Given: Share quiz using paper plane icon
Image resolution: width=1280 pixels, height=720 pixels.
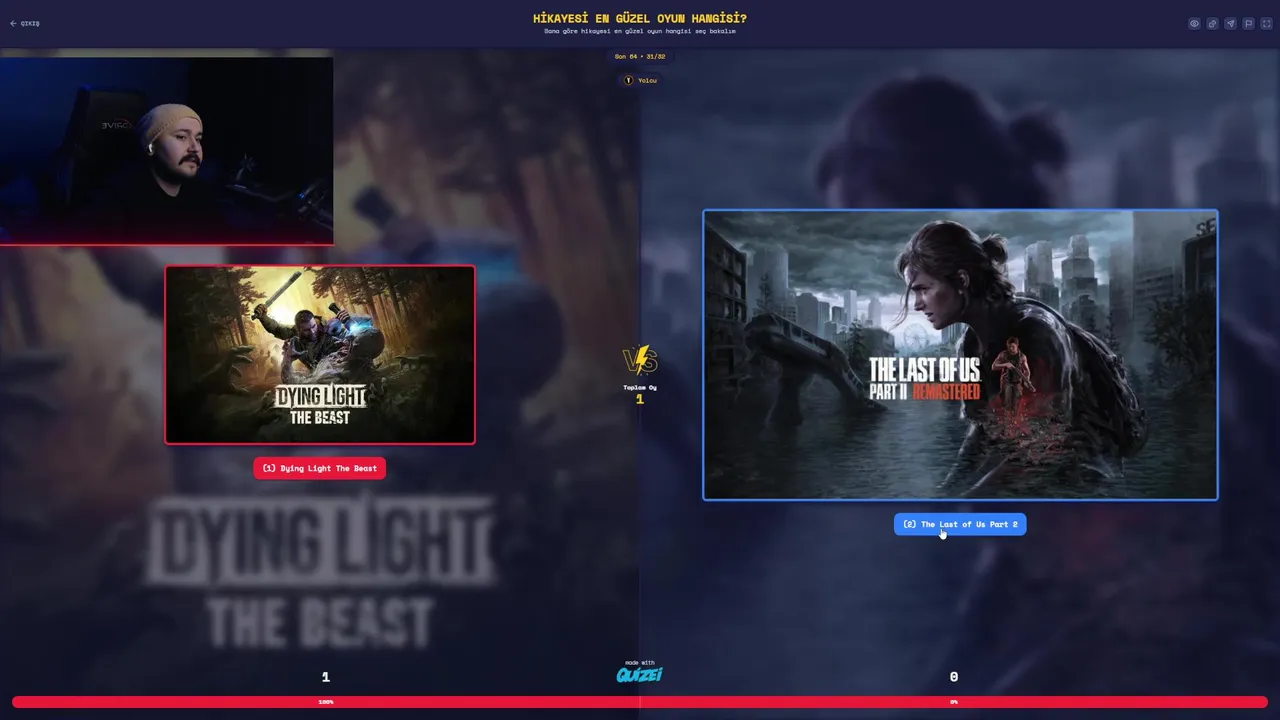Looking at the screenshot, I should pos(1230,23).
